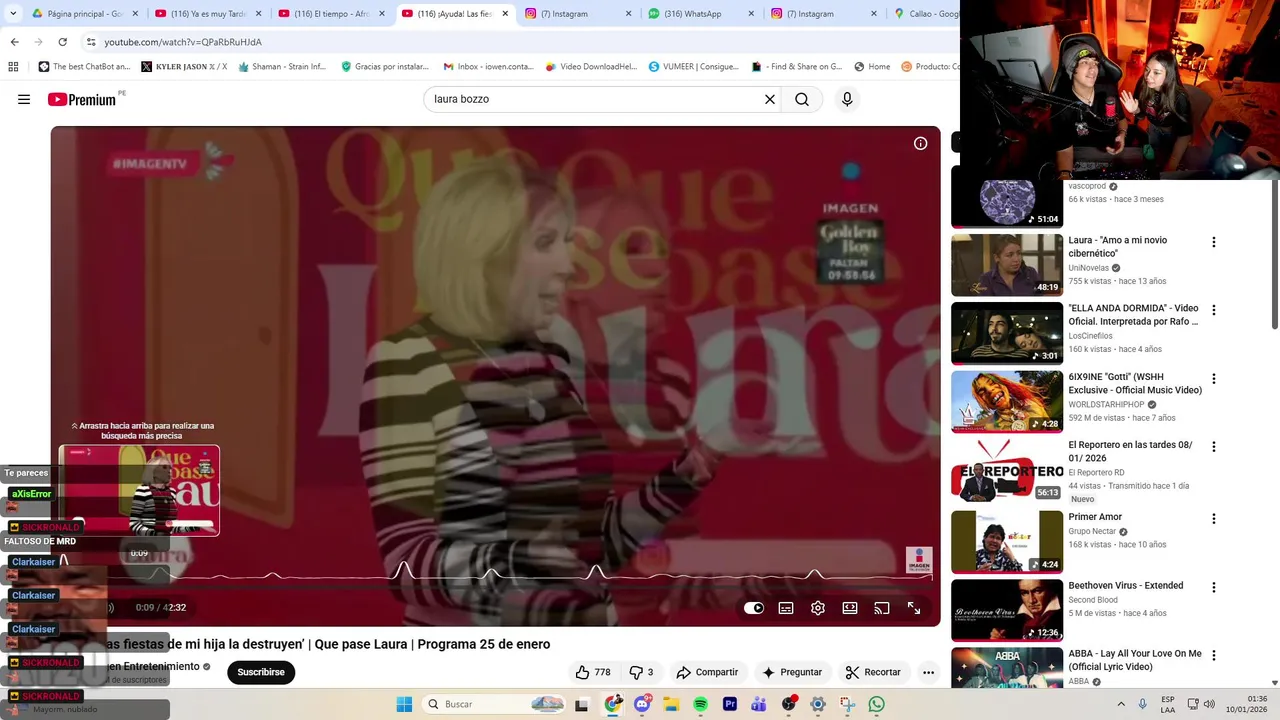Show video info card icon
The image size is (1280, 720).
pyautogui.click(x=920, y=143)
